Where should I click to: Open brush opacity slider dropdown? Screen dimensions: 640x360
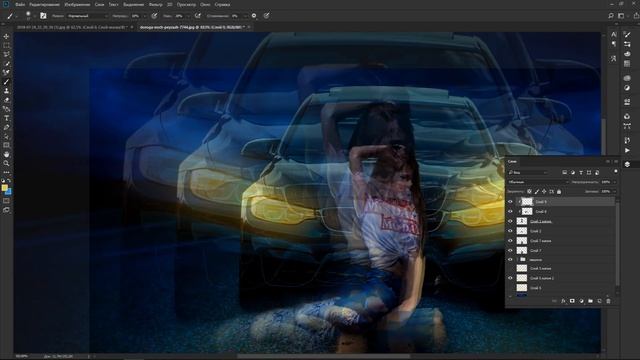[144, 16]
